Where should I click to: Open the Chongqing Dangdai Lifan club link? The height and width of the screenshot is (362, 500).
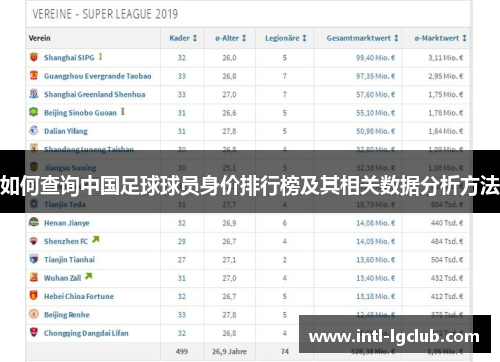(86, 333)
